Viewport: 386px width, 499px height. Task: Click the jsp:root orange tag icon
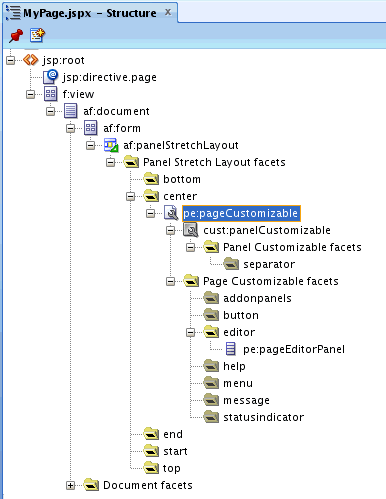[31, 60]
